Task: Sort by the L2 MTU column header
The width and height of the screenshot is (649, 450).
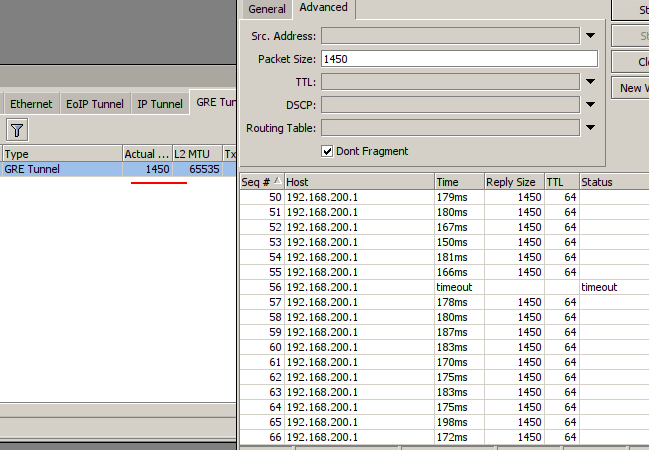Action: [197, 154]
